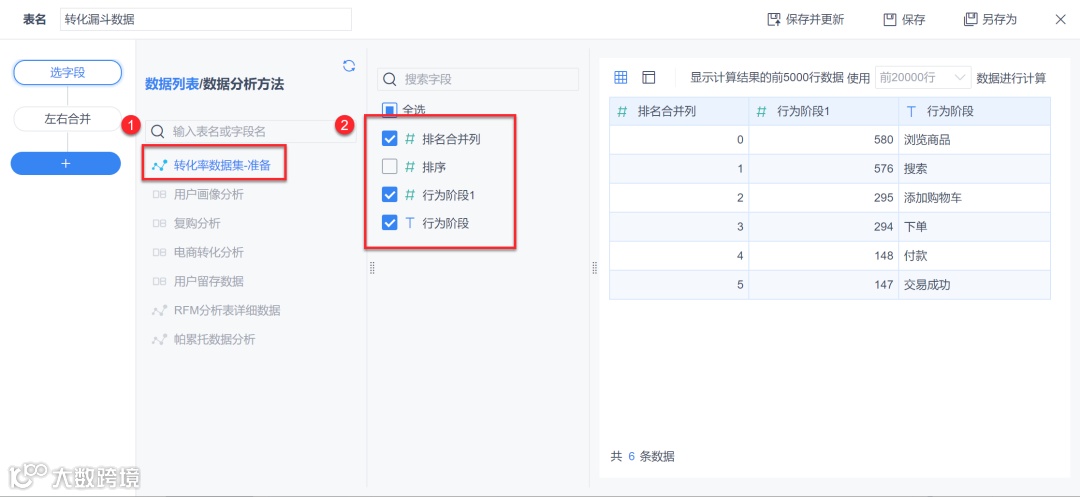Click the divider handle beside field list
This screenshot has height=497, width=1080.
pyautogui.click(x=372, y=268)
